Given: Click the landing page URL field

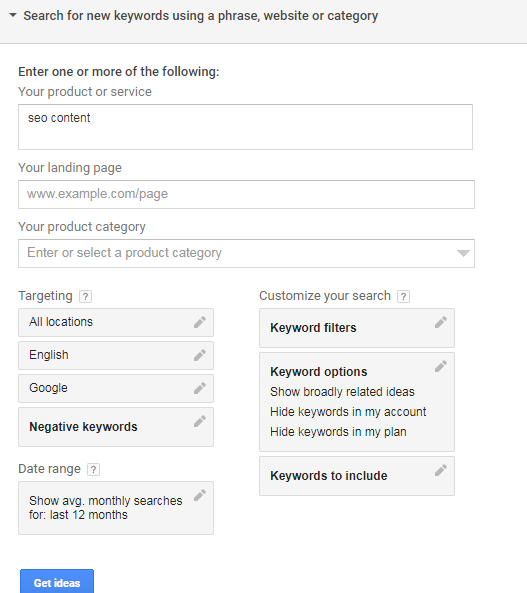Looking at the screenshot, I should coord(246,194).
